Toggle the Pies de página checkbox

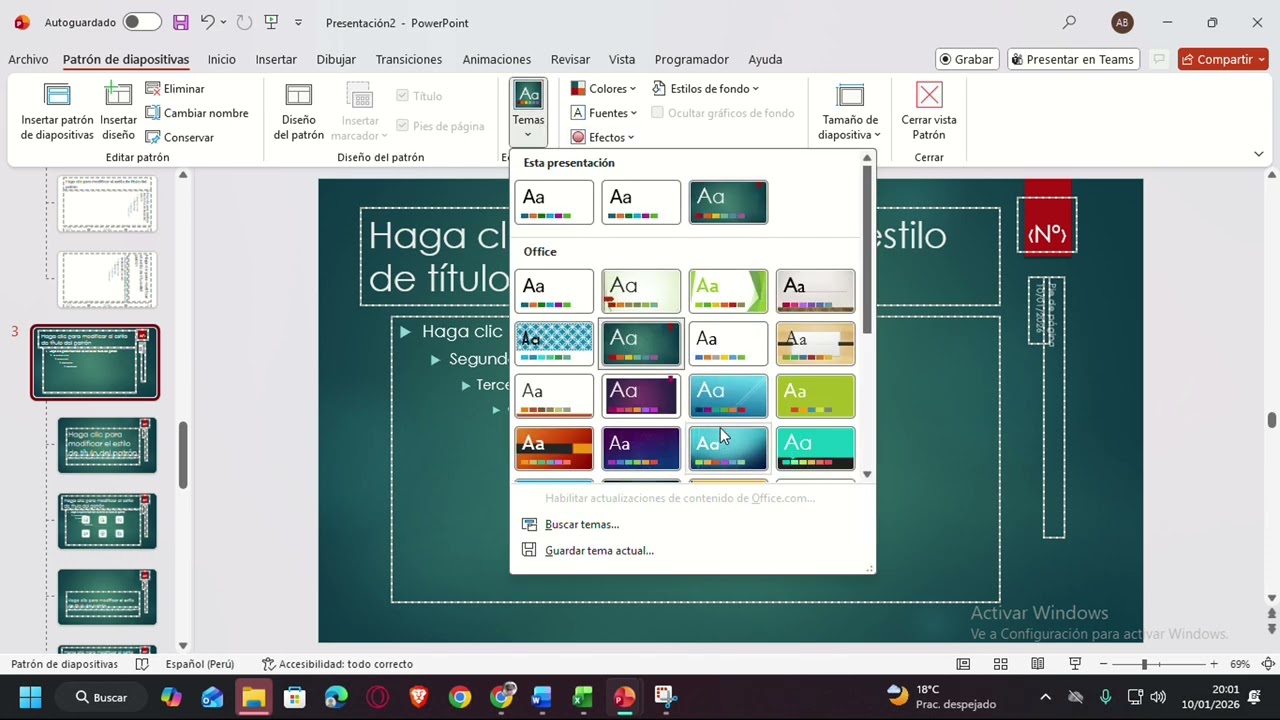(402, 126)
